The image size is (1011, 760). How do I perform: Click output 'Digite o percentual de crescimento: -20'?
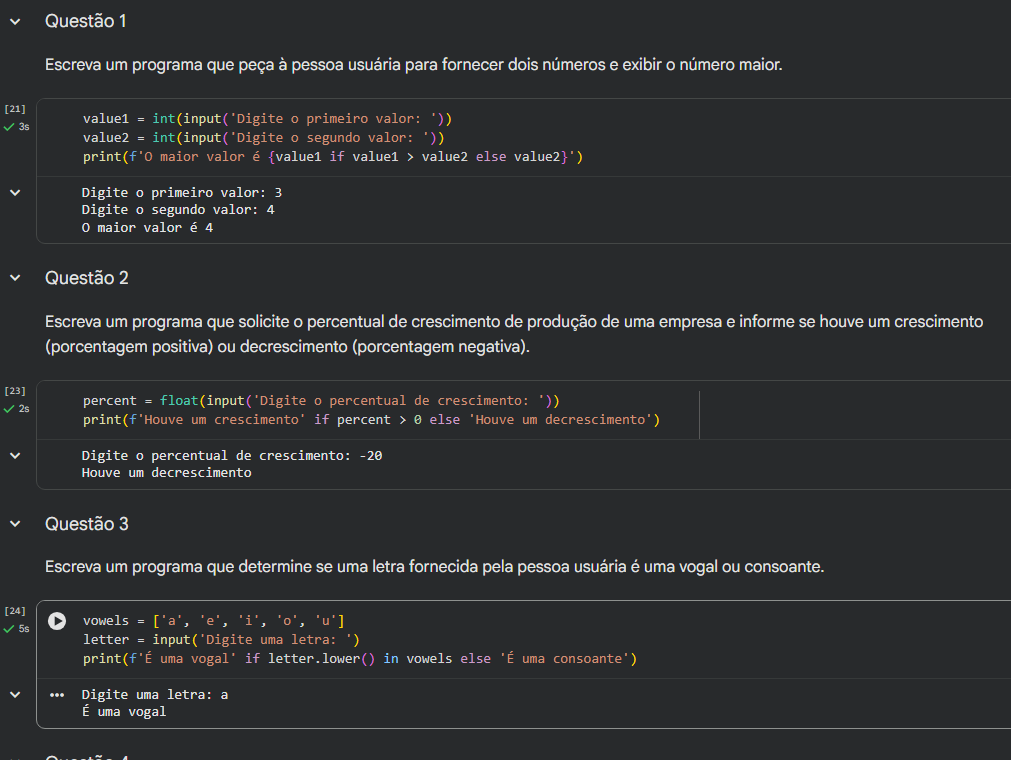click(232, 456)
